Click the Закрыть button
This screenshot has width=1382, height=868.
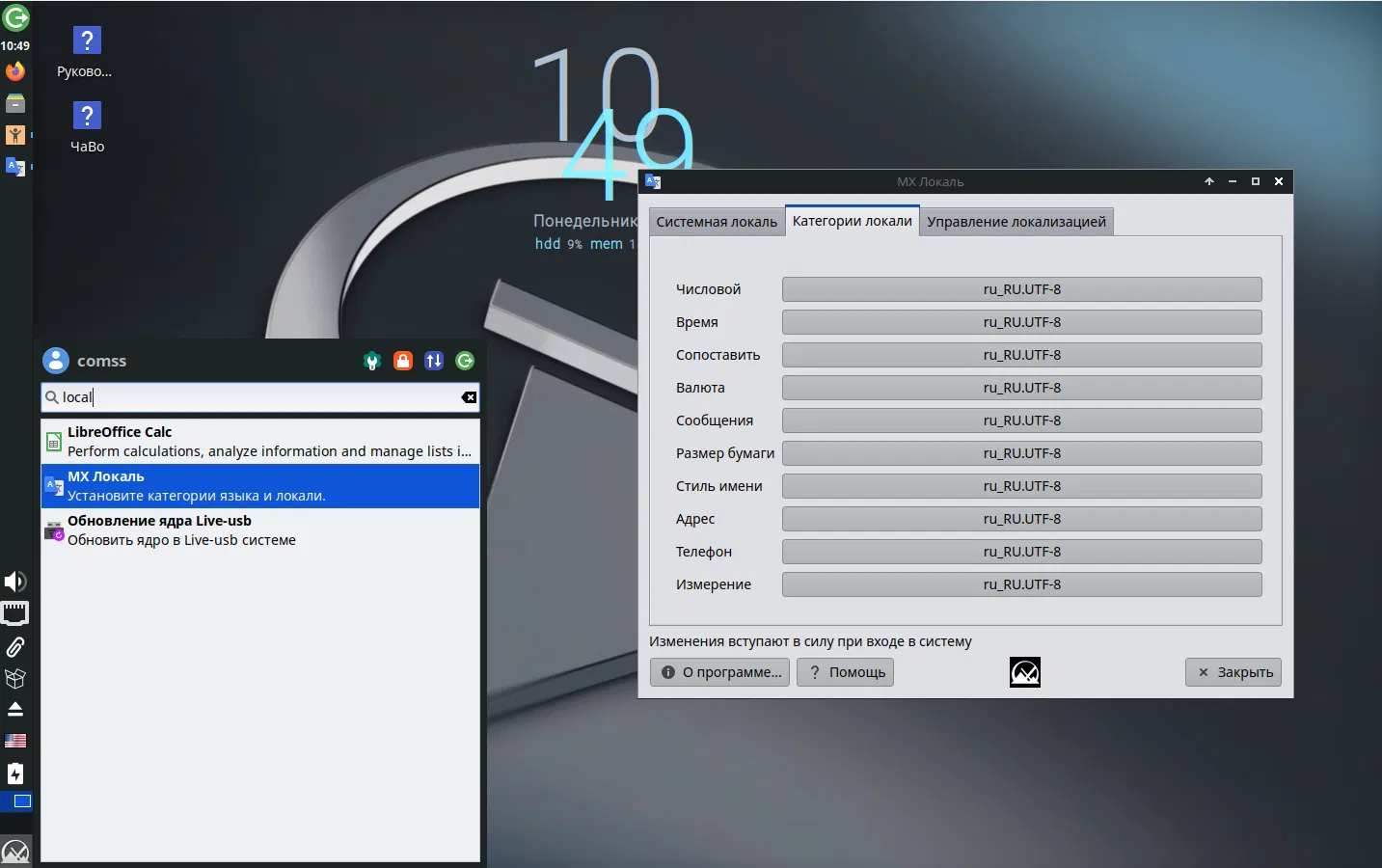[x=1233, y=672]
